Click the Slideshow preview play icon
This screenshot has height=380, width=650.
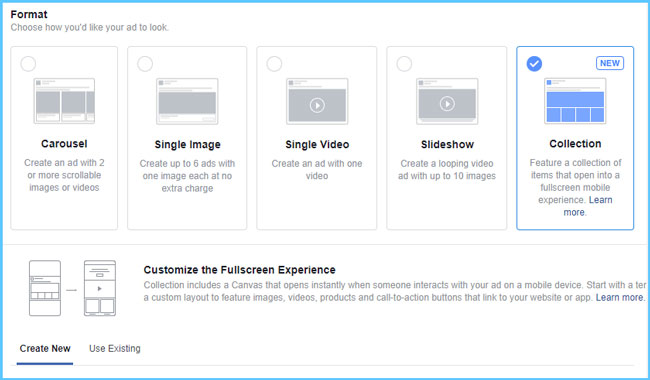point(447,104)
